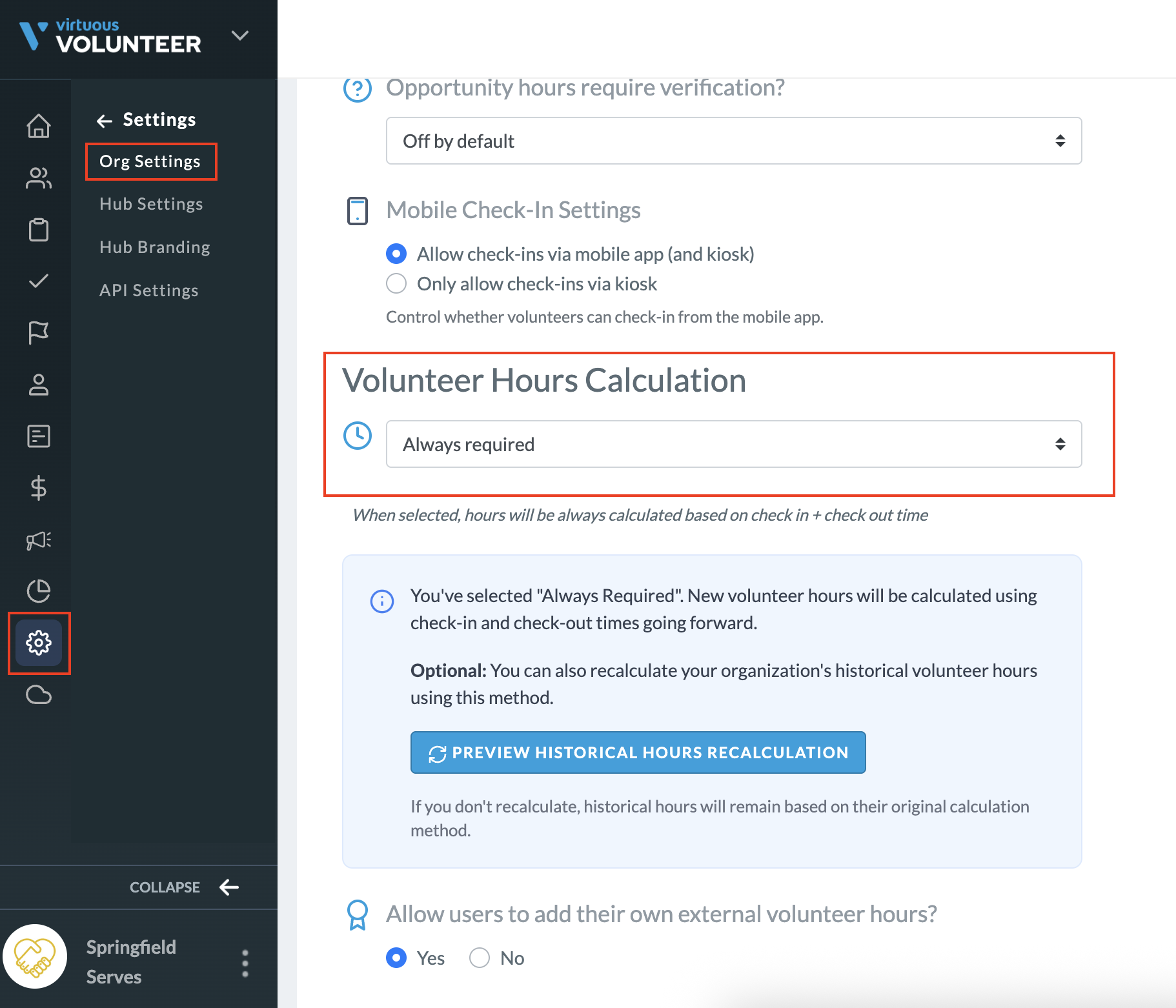Open API Settings menu item
The height and width of the screenshot is (1008, 1176).
tap(148, 290)
